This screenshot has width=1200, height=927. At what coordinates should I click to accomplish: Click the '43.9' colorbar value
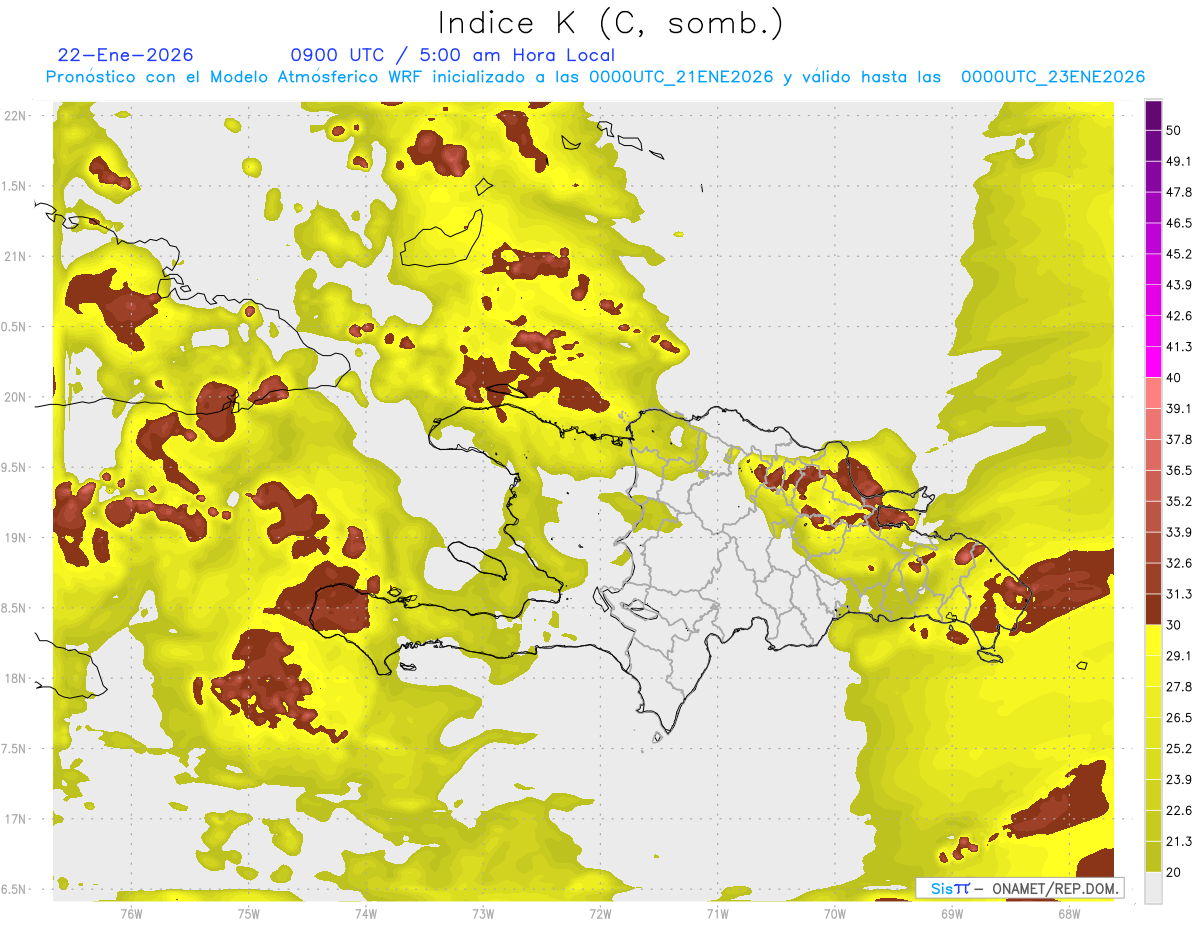pyautogui.click(x=1179, y=285)
